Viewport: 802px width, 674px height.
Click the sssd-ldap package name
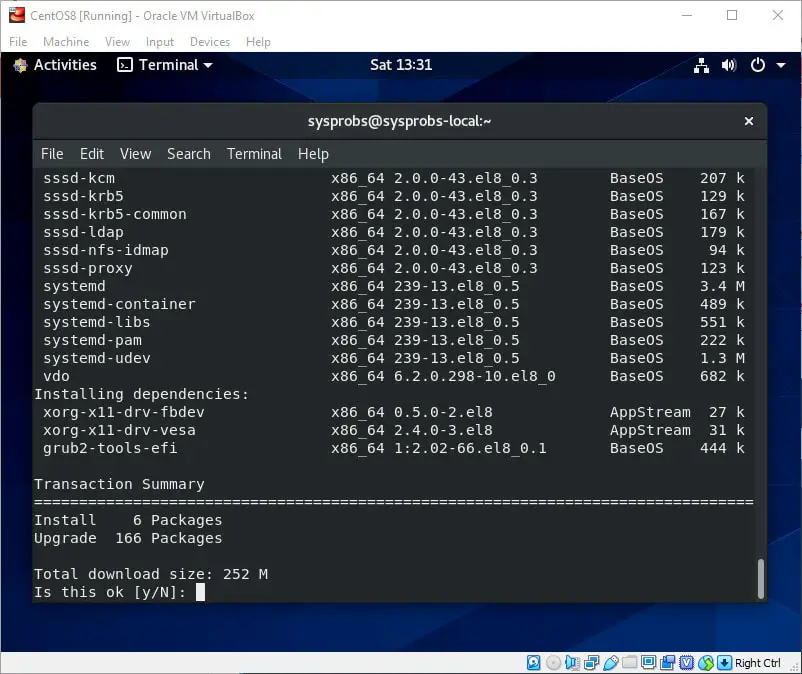tap(83, 232)
